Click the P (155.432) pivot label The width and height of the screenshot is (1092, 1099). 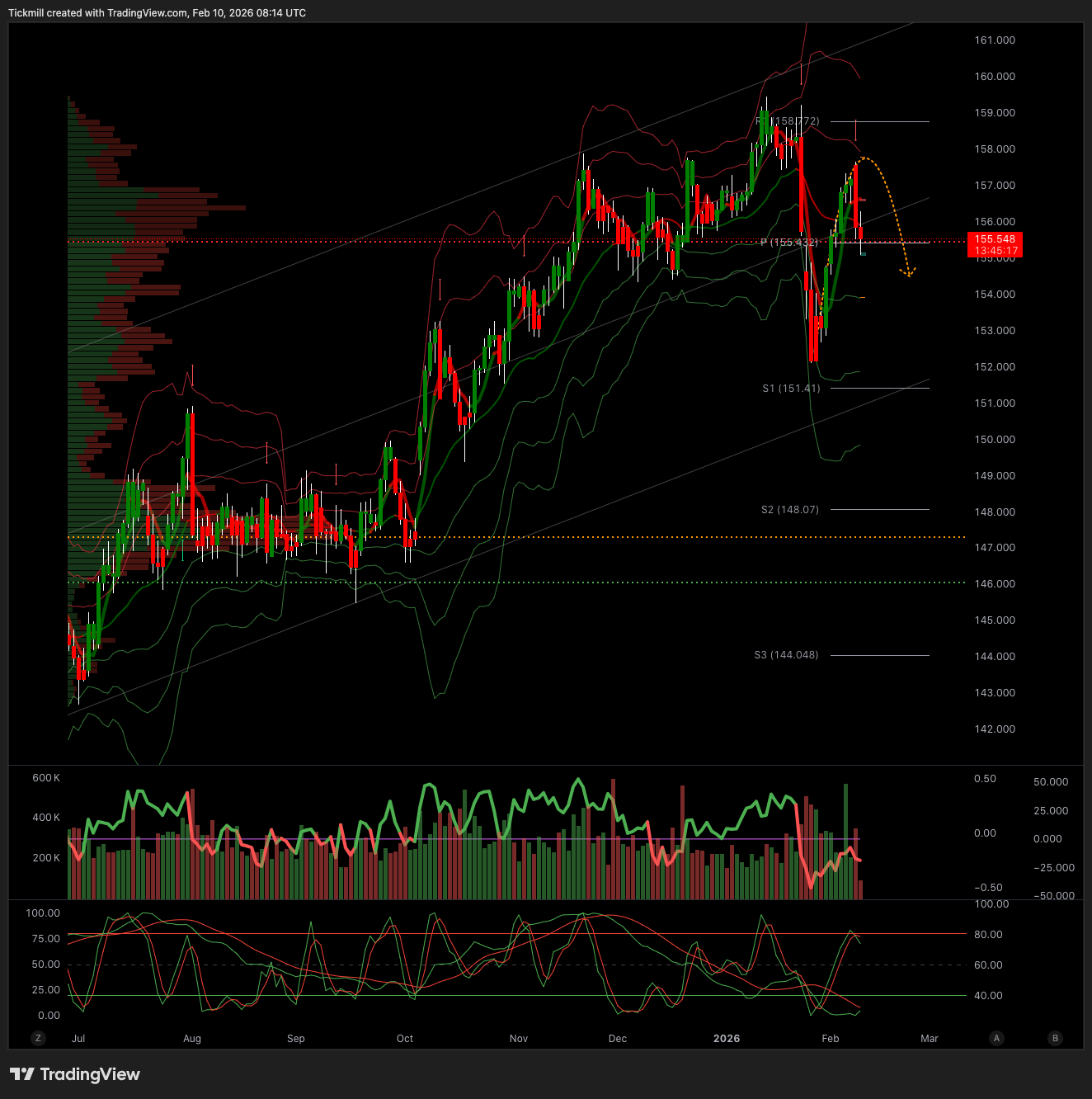pyautogui.click(x=789, y=243)
